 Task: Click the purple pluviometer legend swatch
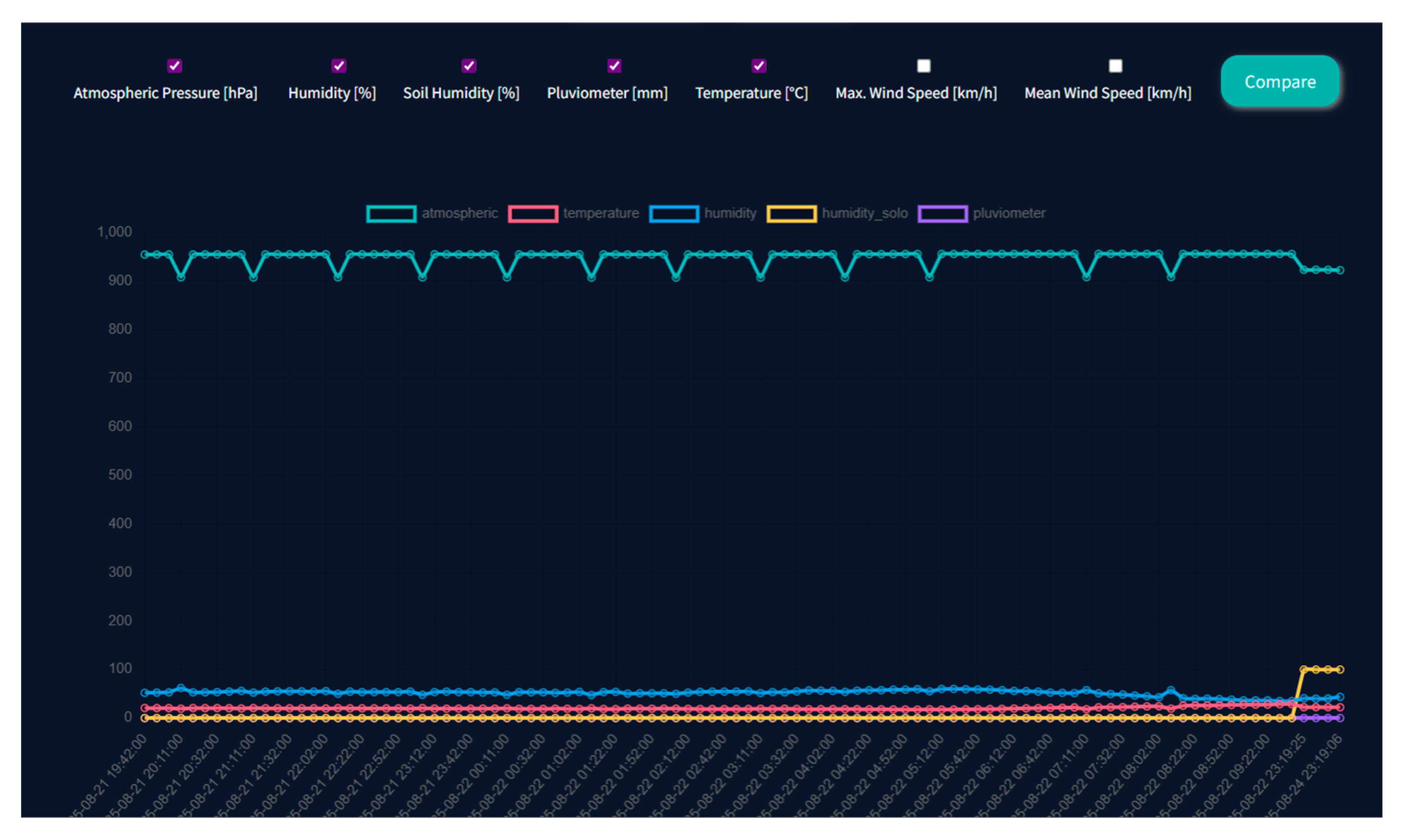(942, 213)
